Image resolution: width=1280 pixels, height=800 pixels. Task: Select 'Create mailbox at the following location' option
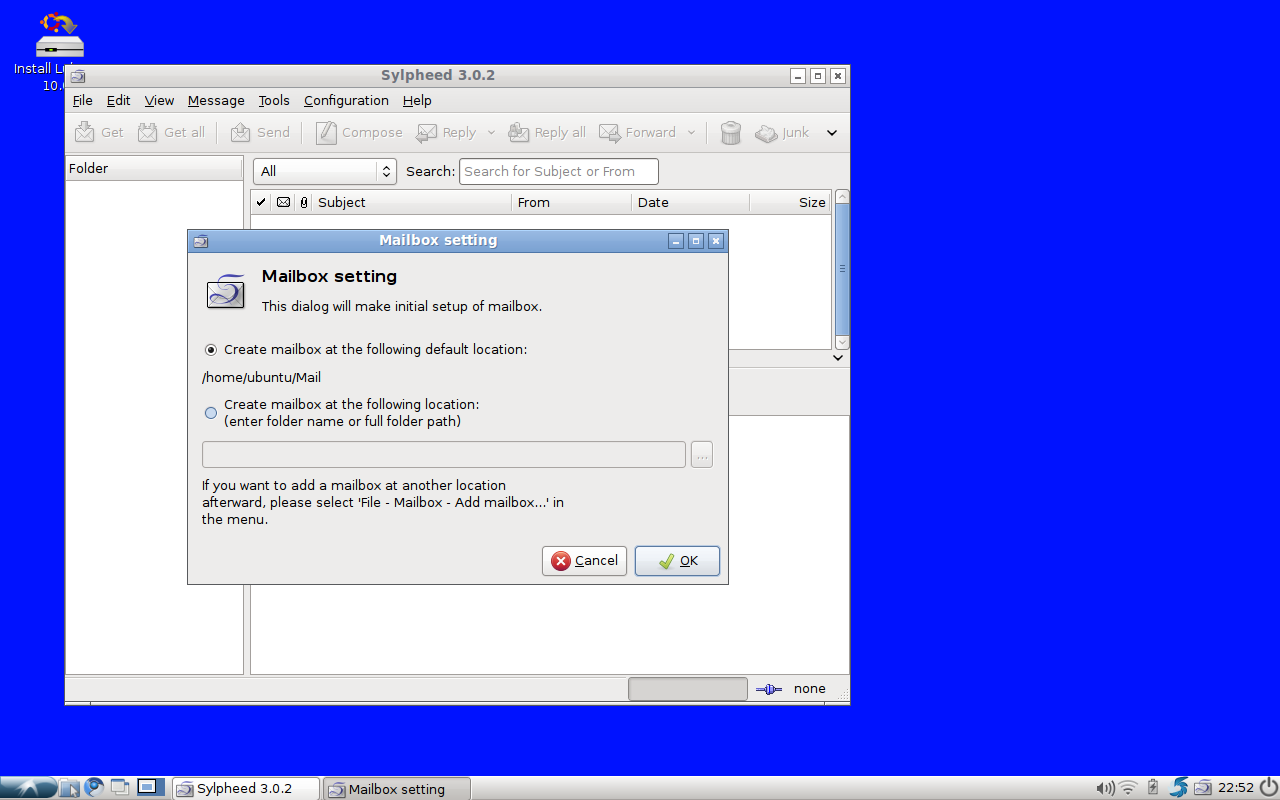coord(342,413)
